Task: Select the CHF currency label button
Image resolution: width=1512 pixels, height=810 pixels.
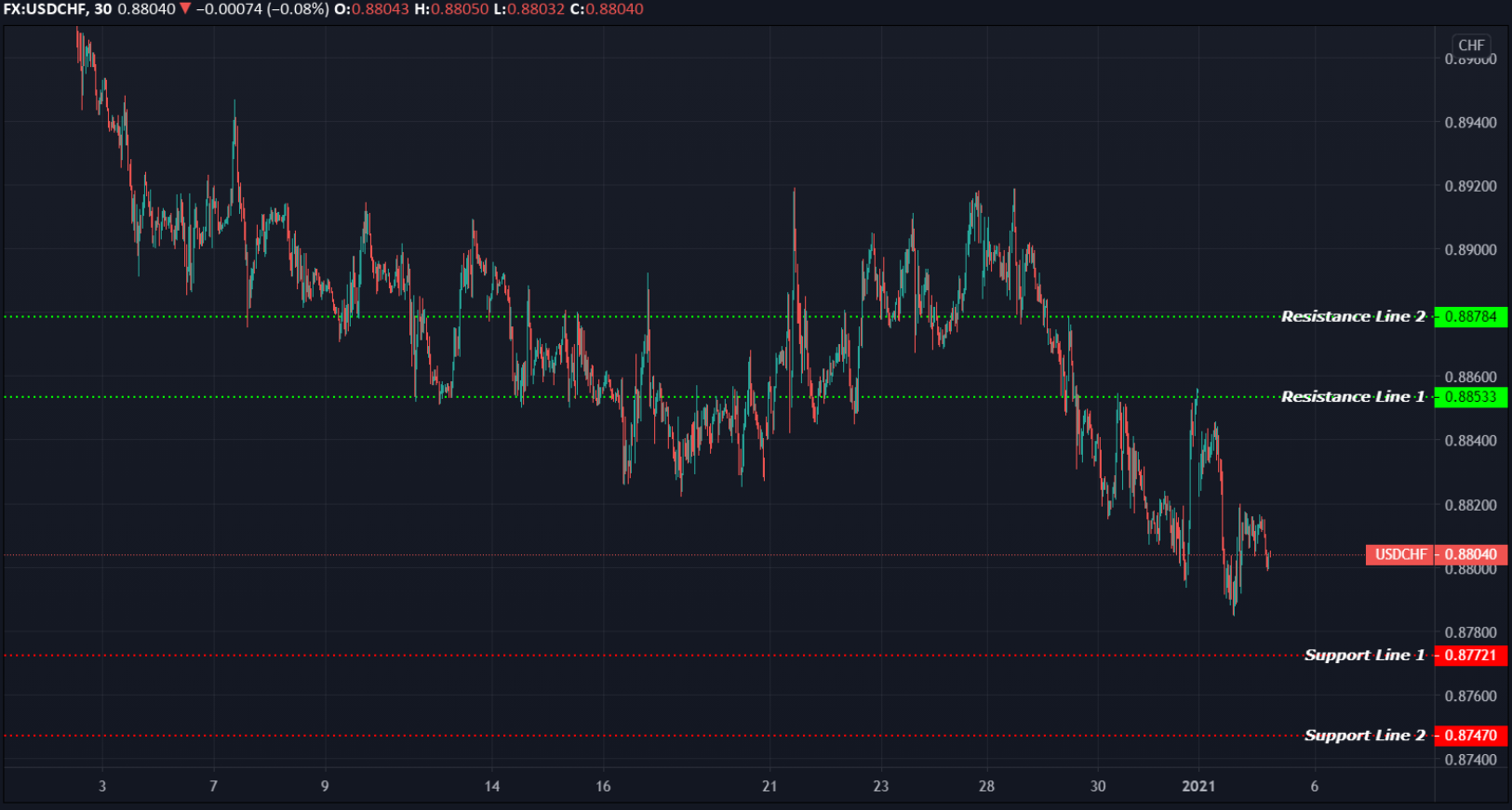Action: pos(1471,45)
